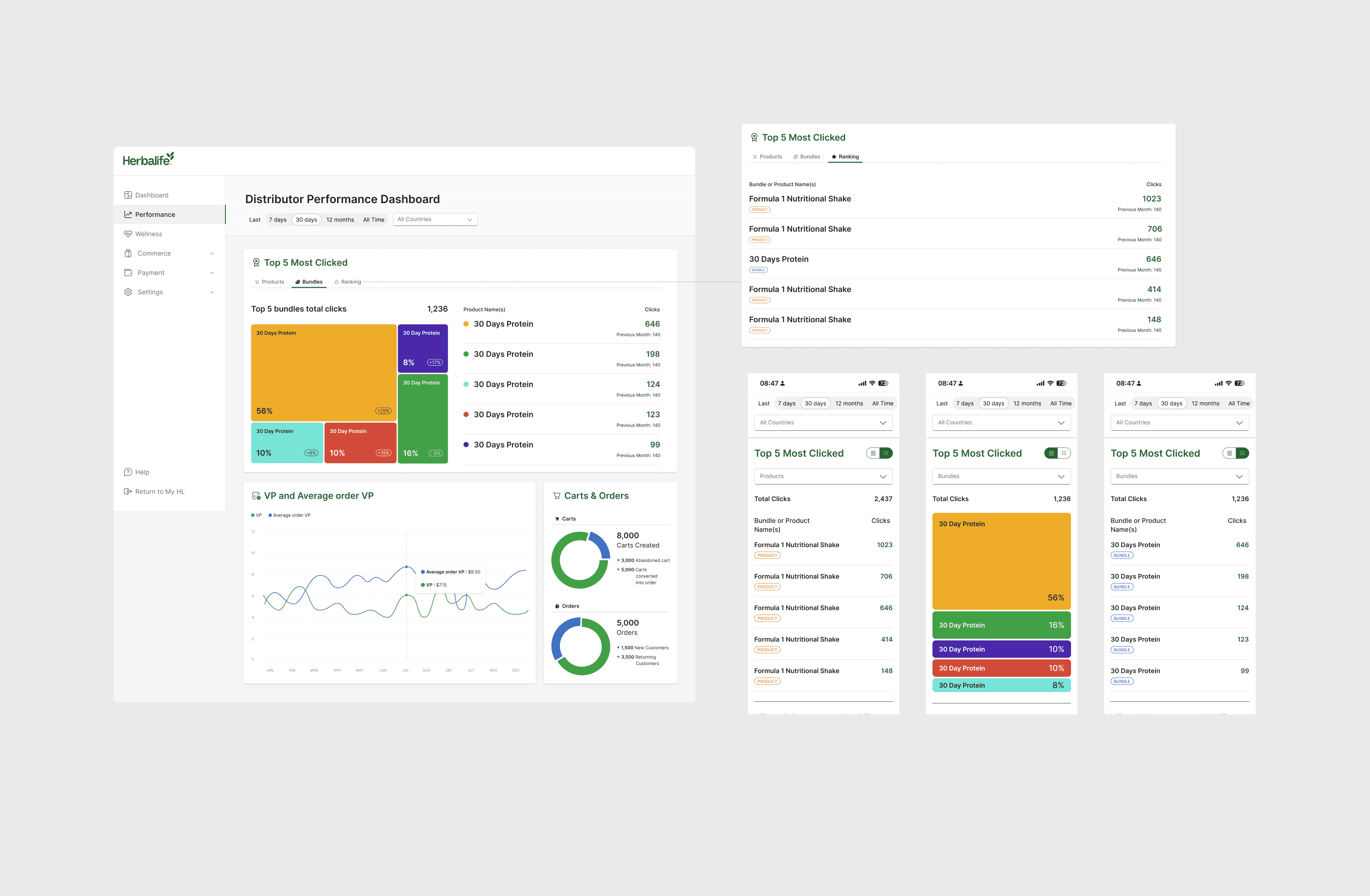Open All Countries dropdown on Products mobile screen
Image resolution: width=1370 pixels, height=896 pixels.
pyautogui.click(x=823, y=422)
